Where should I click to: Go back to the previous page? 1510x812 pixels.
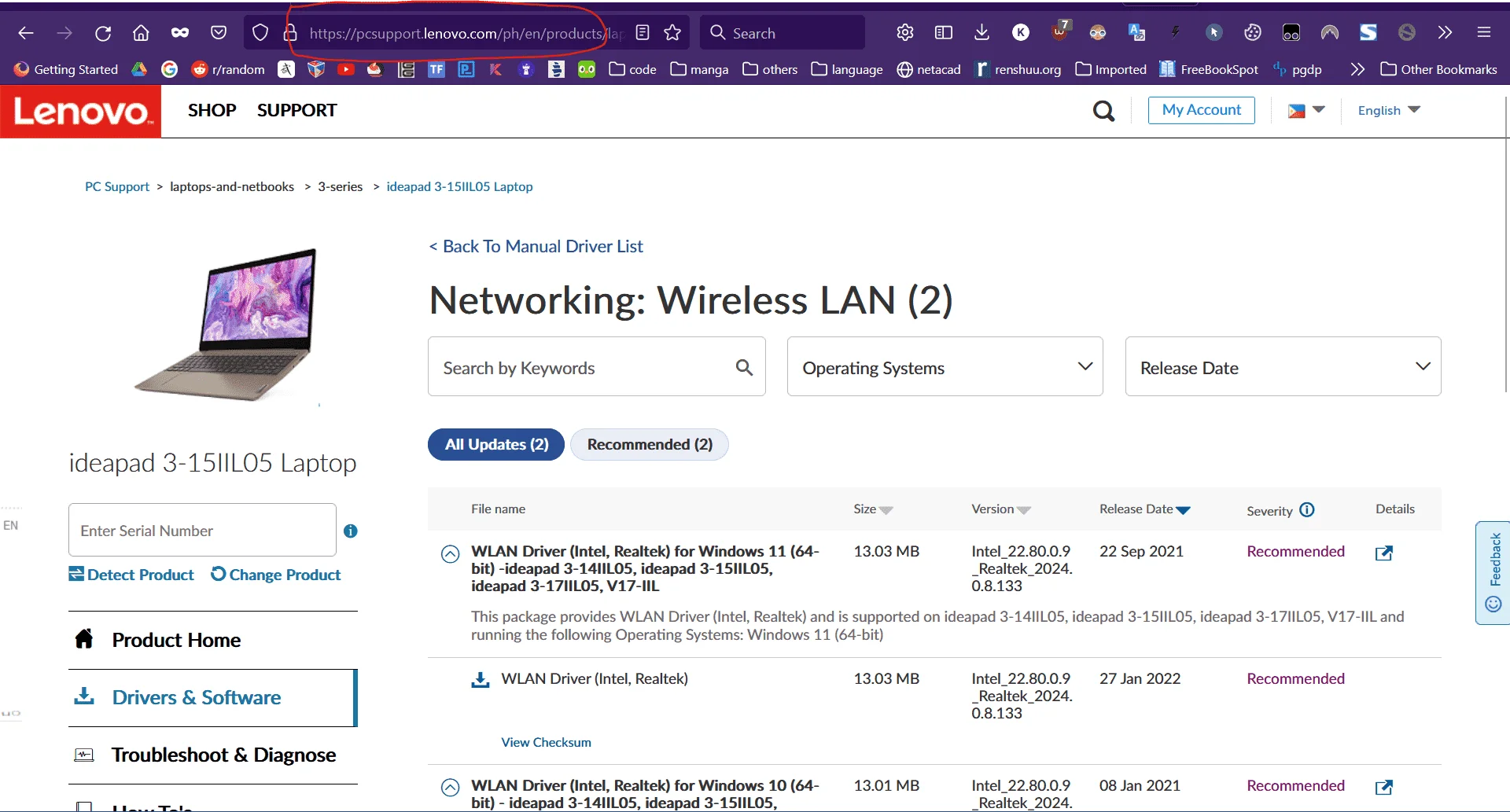[x=26, y=33]
